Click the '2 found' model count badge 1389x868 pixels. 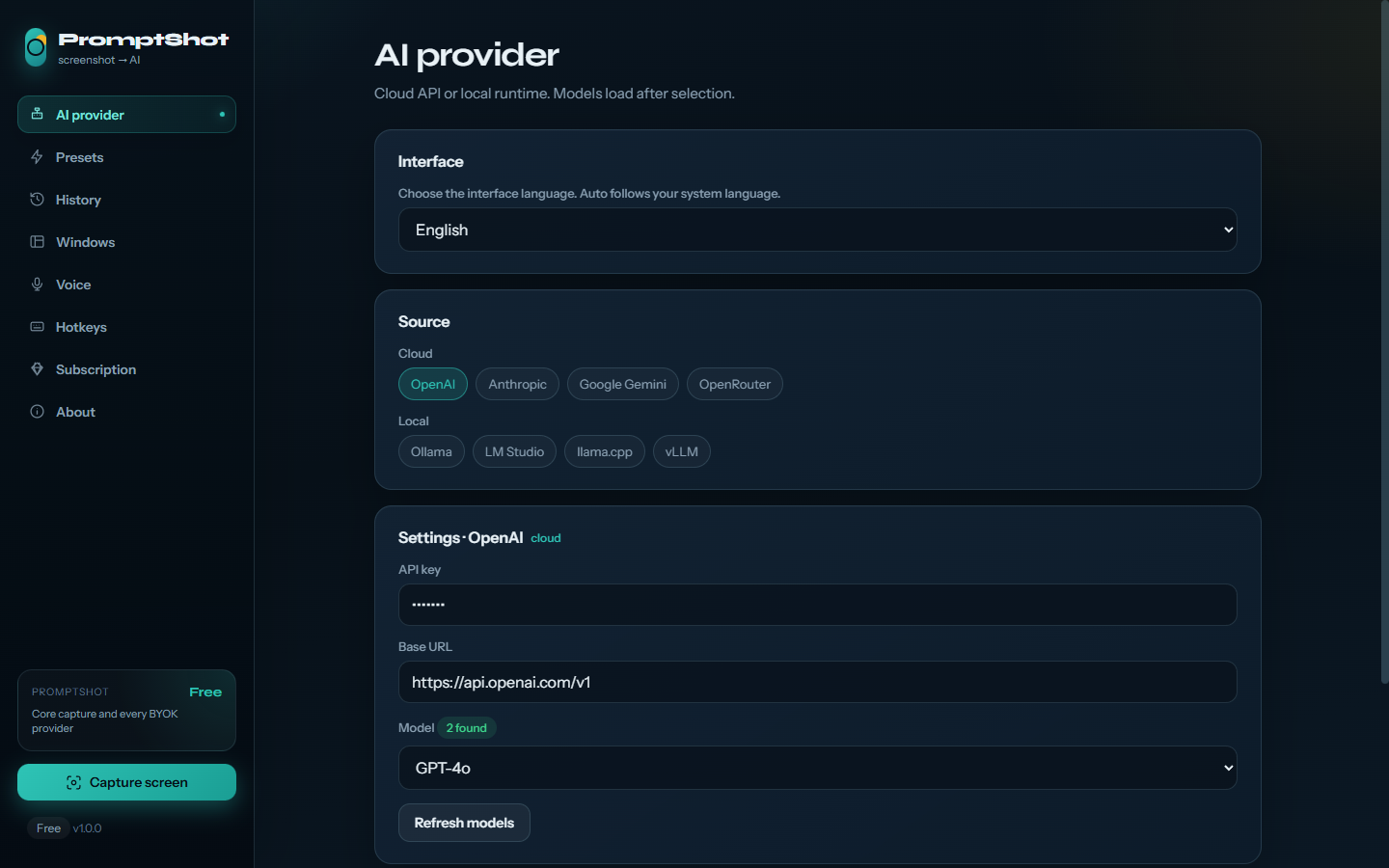pyautogui.click(x=467, y=728)
